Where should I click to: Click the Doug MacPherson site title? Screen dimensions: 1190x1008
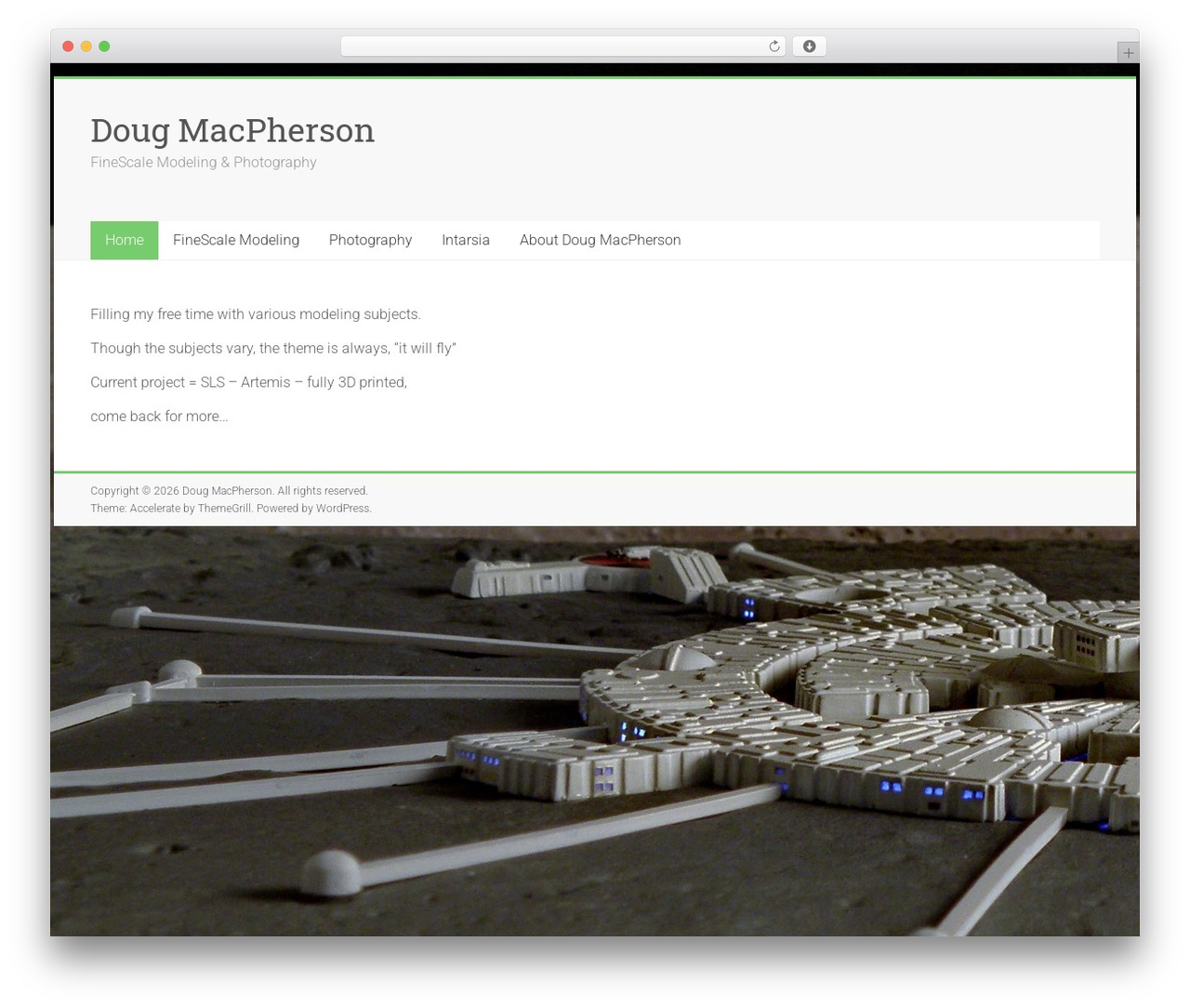232,130
